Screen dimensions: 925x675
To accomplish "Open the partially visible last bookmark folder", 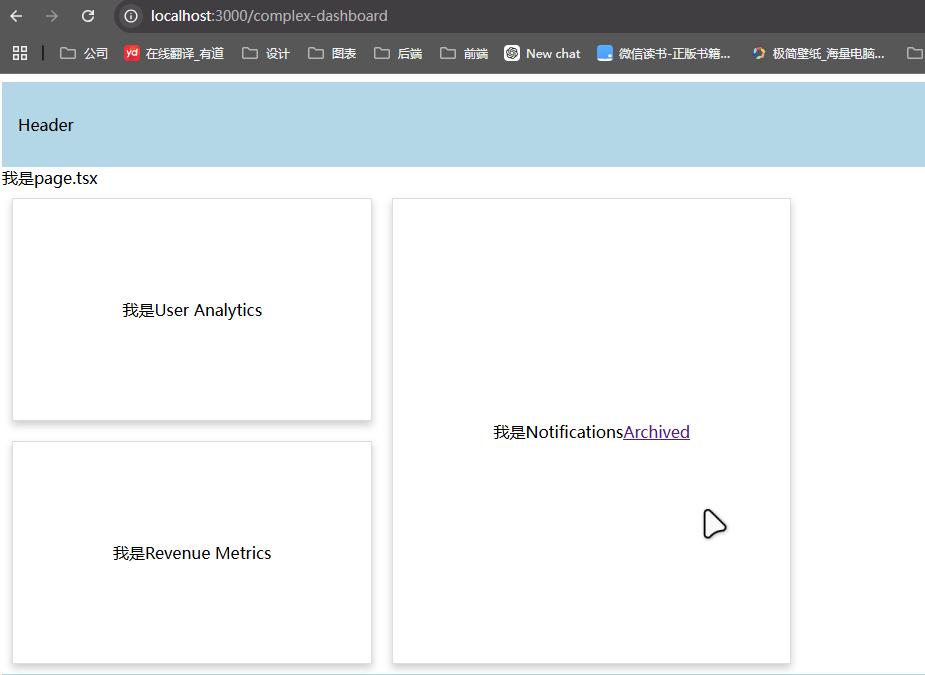I will tap(915, 53).
